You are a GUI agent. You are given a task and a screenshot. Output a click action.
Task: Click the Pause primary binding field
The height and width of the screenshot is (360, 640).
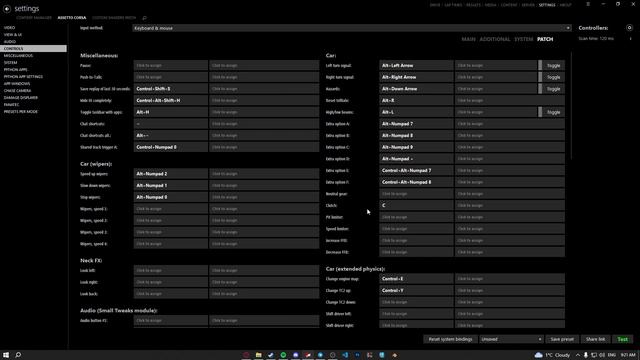[x=171, y=65]
